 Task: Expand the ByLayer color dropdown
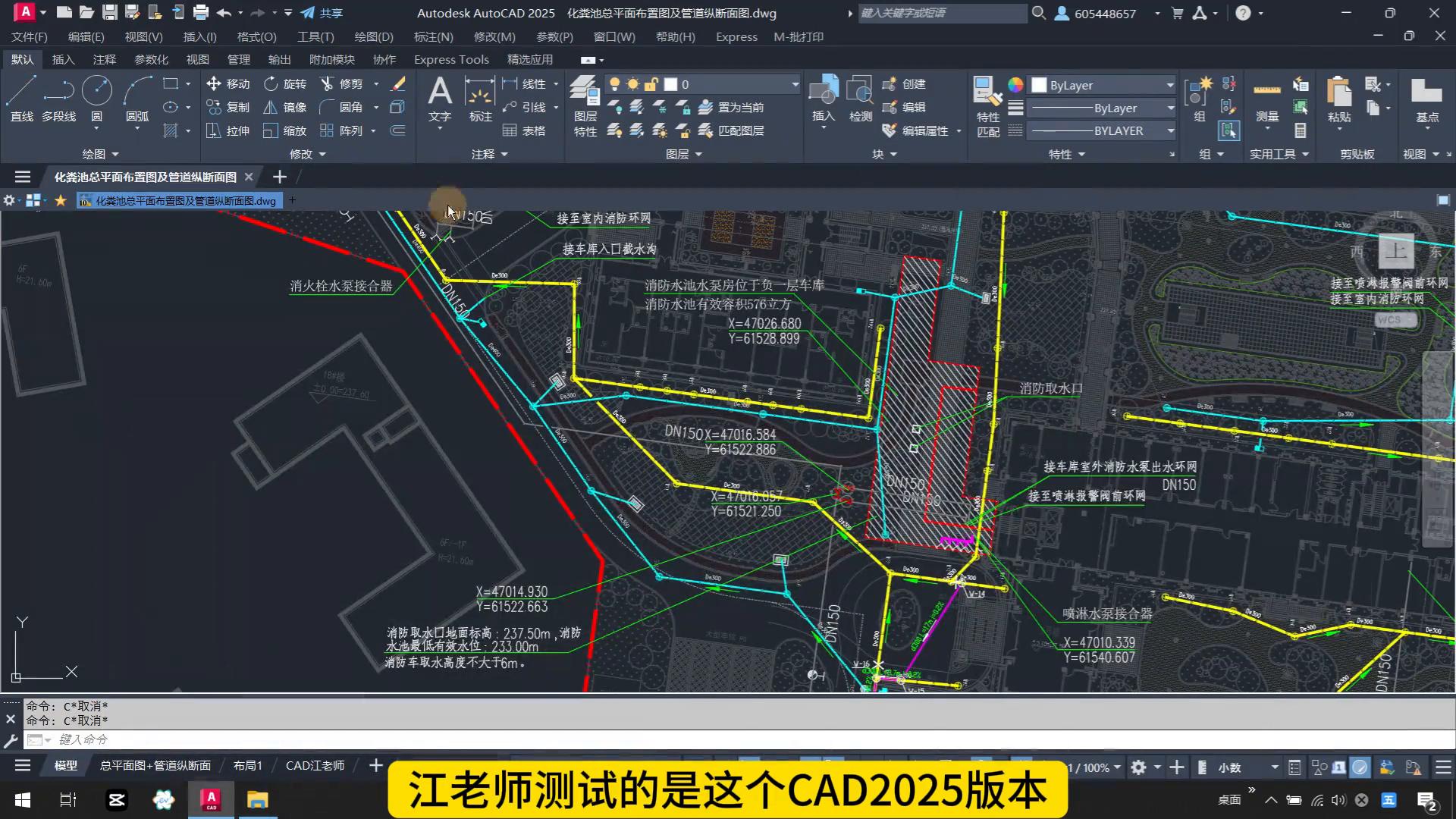click(1170, 85)
